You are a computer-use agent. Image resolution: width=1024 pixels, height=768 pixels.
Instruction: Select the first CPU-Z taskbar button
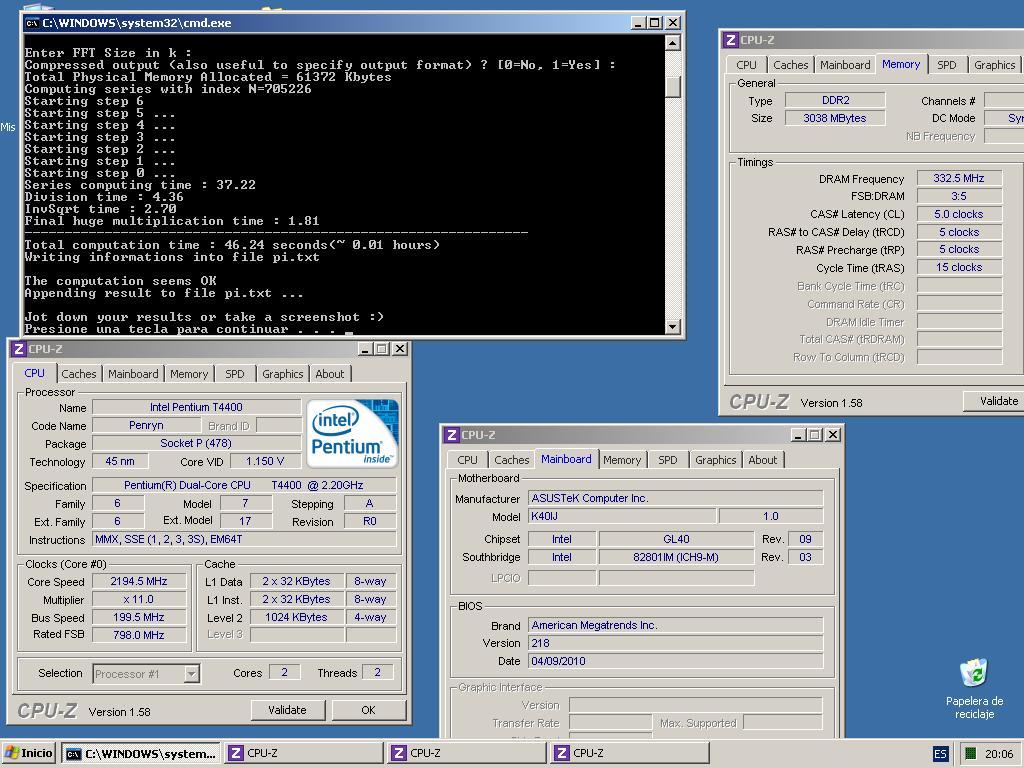(304, 753)
